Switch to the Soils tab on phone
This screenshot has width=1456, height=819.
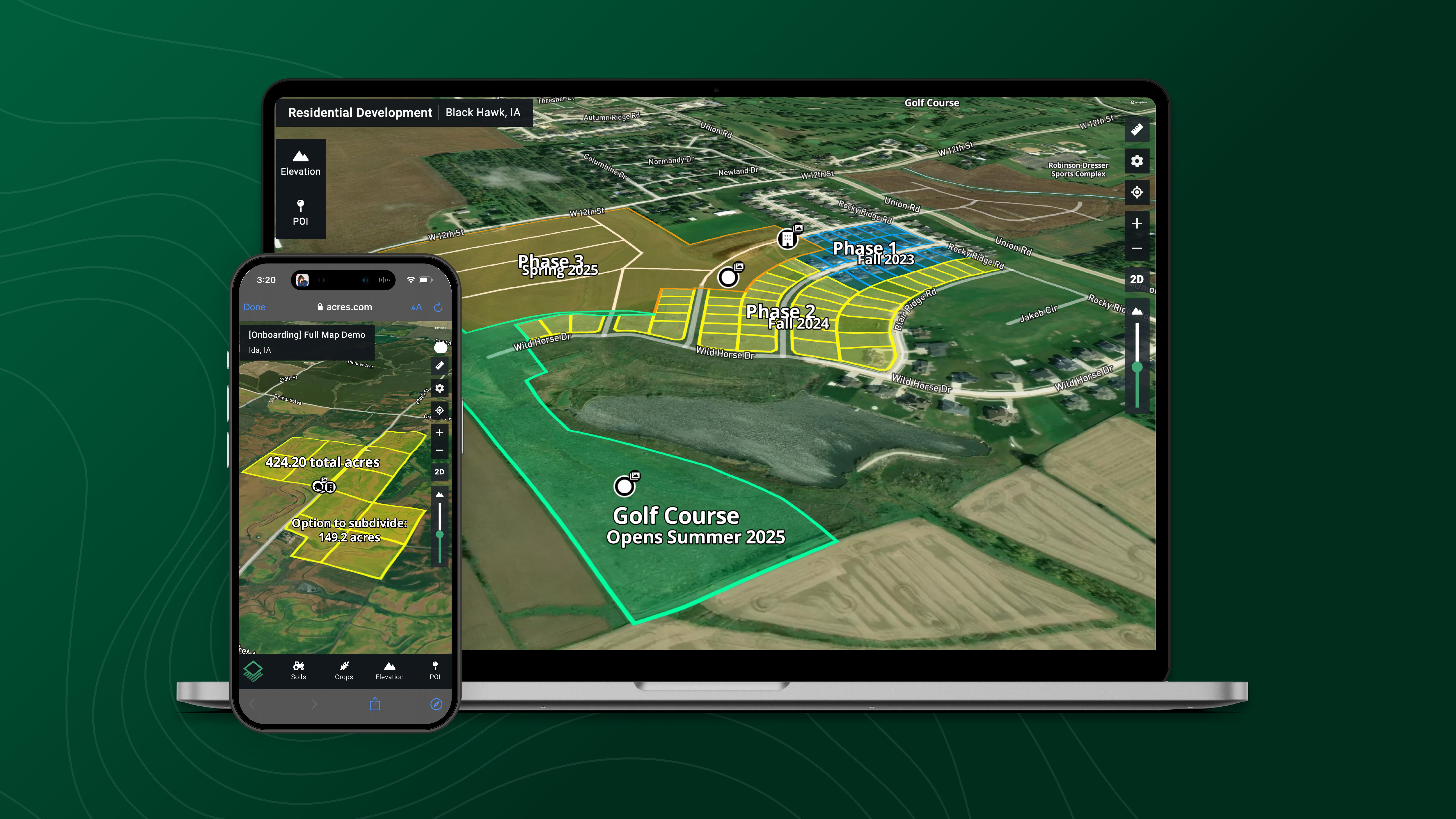coord(298,670)
